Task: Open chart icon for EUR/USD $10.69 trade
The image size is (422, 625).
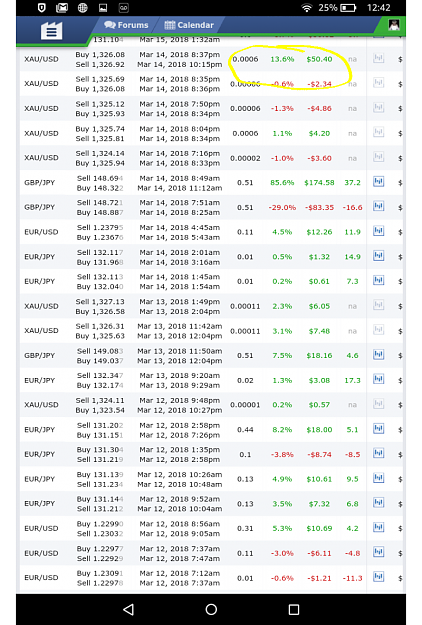Action: coord(378,528)
